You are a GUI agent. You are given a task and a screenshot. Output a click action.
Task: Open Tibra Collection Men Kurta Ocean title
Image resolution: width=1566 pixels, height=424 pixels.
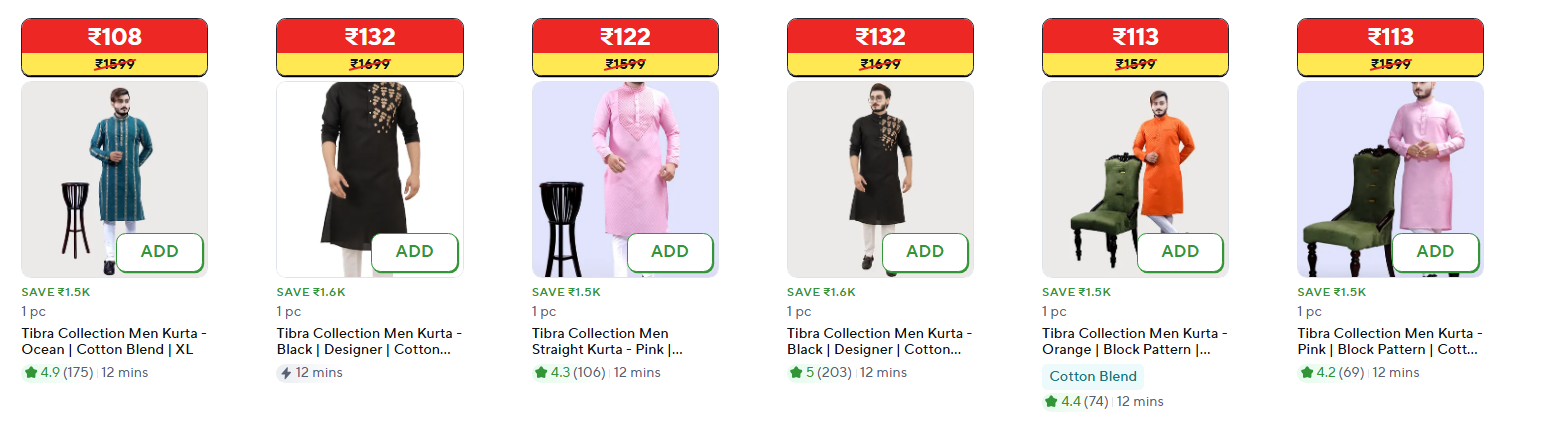pos(114,341)
